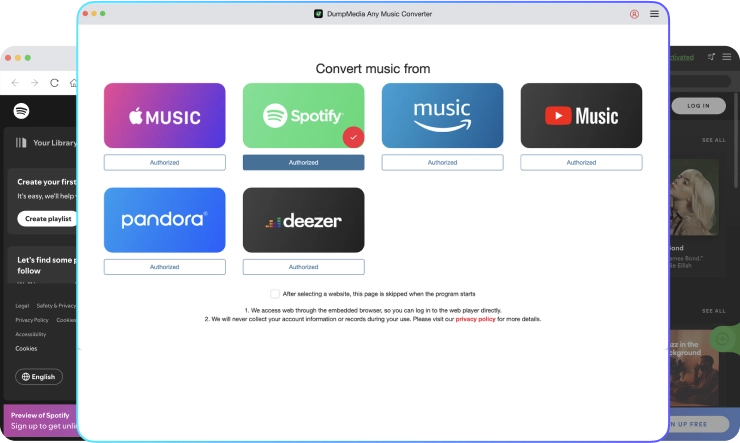The width and height of the screenshot is (740, 443).
Task: Pick the Deezer service card
Action: pyautogui.click(x=303, y=220)
